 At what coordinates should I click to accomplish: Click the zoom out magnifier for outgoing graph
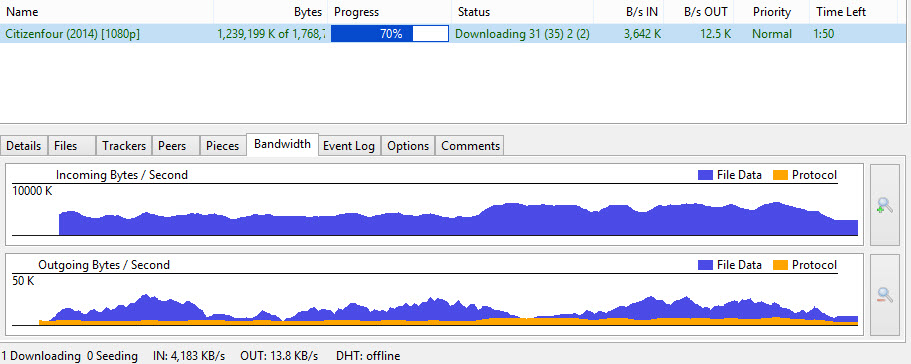coord(884,295)
